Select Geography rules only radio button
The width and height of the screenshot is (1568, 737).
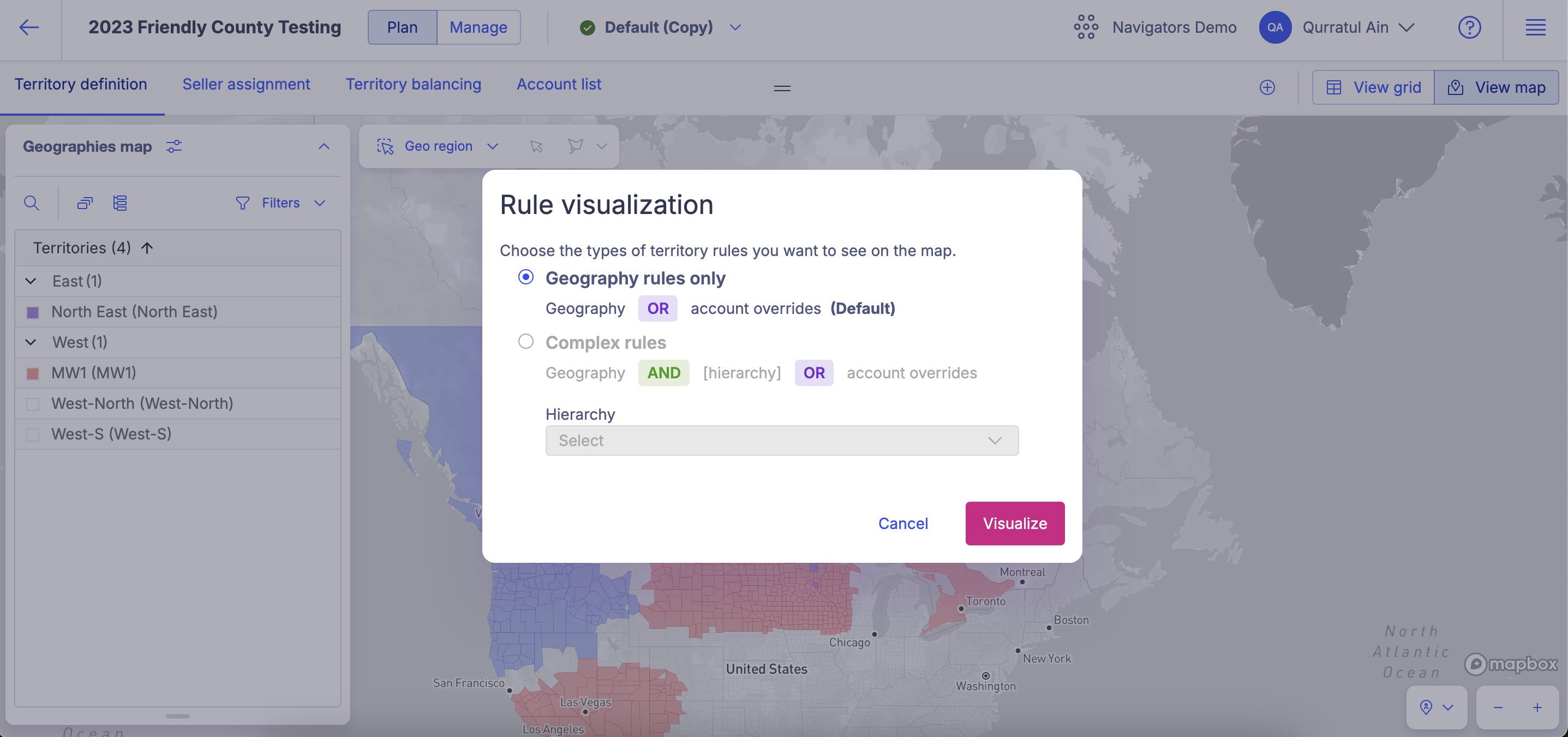tap(524, 278)
